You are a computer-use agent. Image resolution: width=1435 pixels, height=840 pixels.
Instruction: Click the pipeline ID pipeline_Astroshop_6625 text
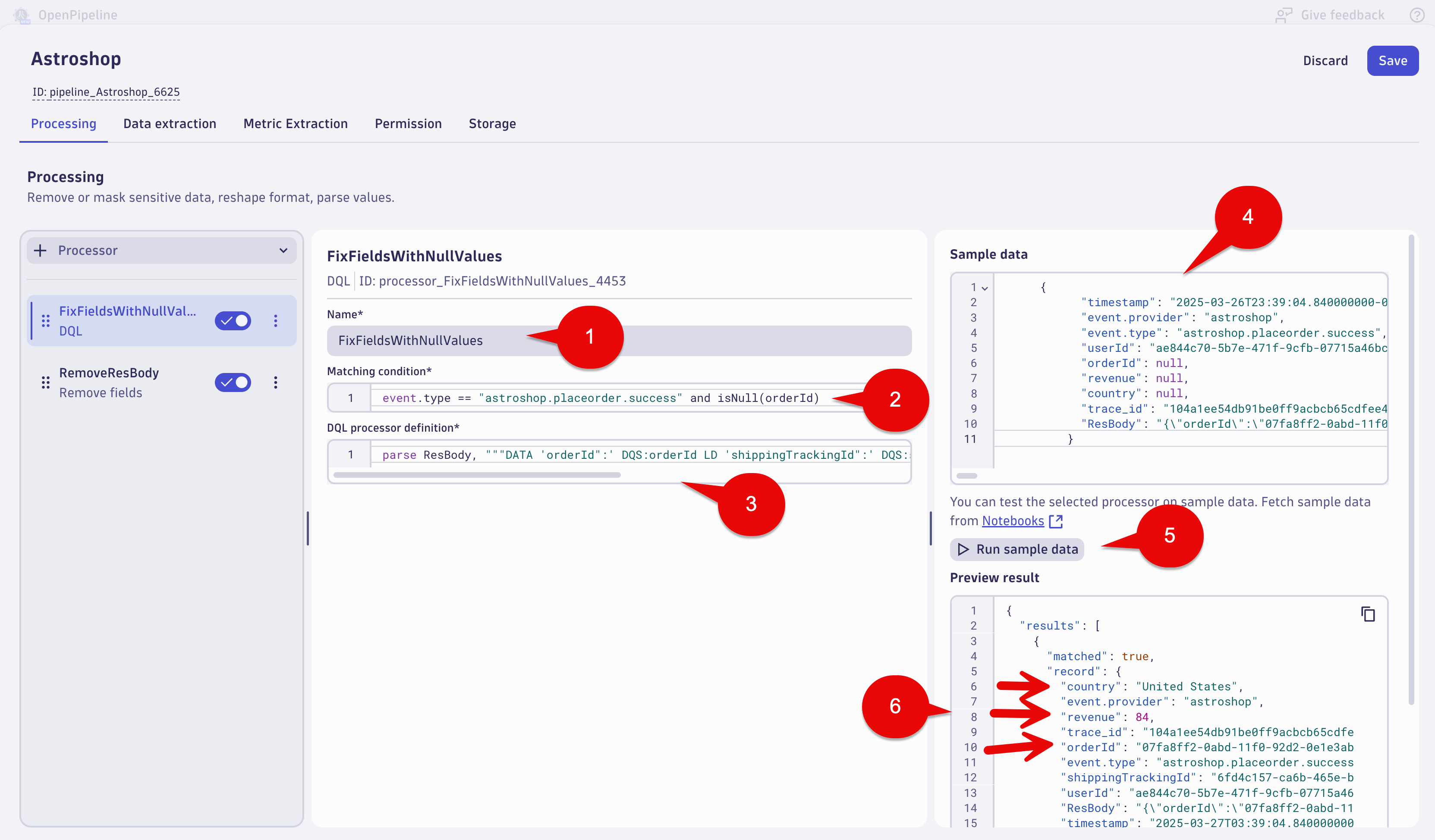point(106,92)
